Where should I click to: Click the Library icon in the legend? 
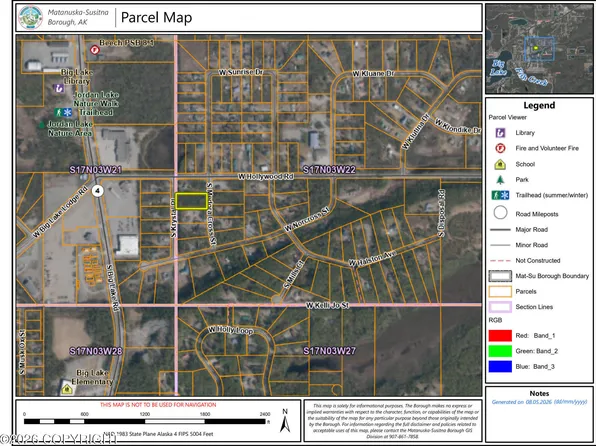500,133
